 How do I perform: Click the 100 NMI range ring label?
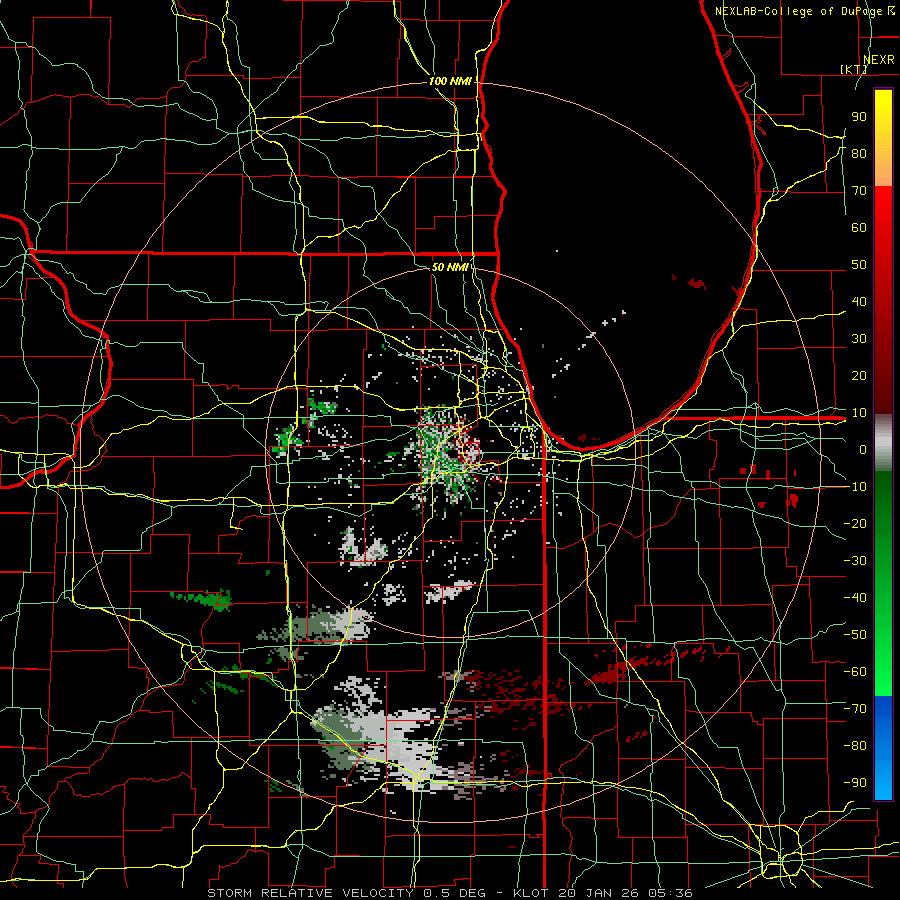[x=450, y=82]
